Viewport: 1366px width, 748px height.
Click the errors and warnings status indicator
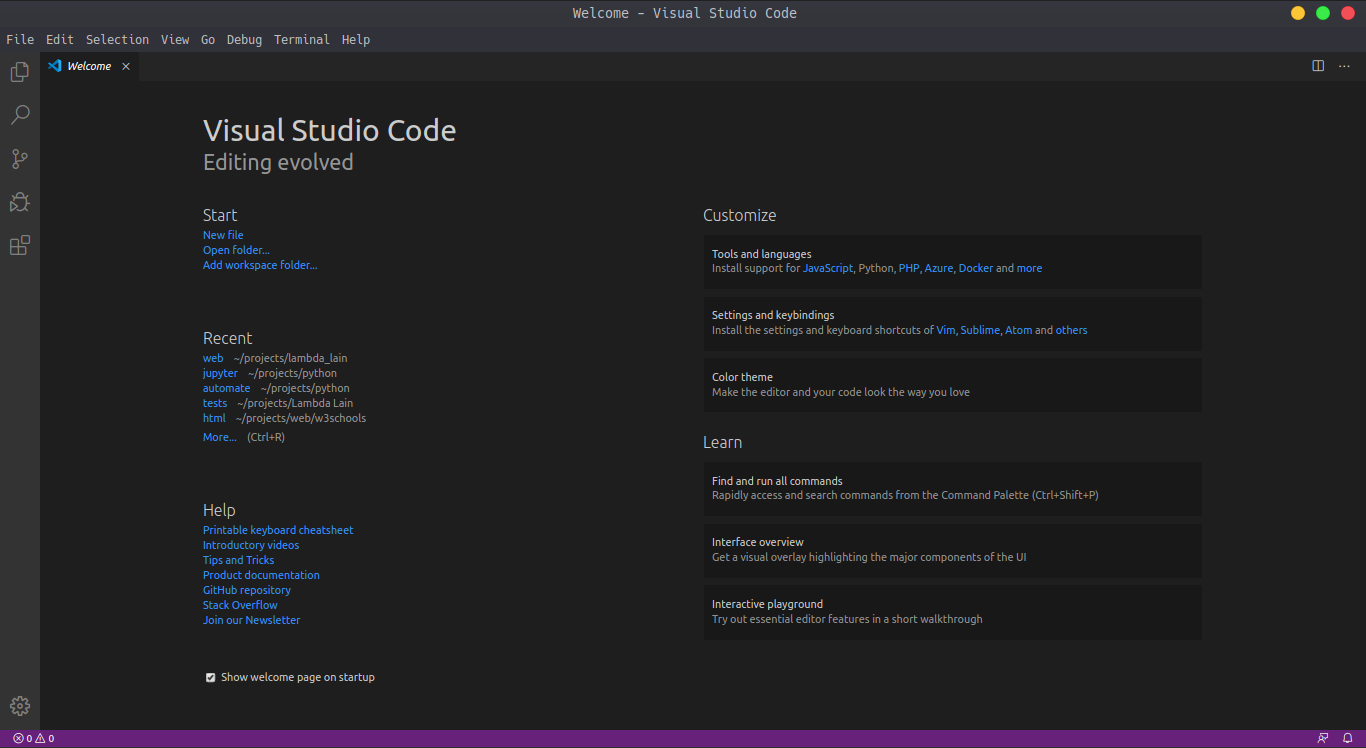click(33, 739)
